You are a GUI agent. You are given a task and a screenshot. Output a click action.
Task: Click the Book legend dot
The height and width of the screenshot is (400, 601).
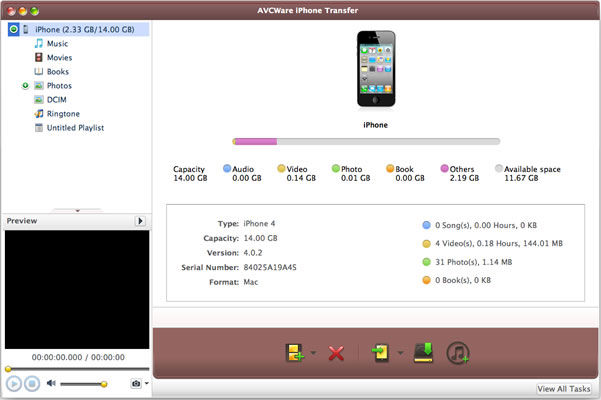pyautogui.click(x=390, y=168)
